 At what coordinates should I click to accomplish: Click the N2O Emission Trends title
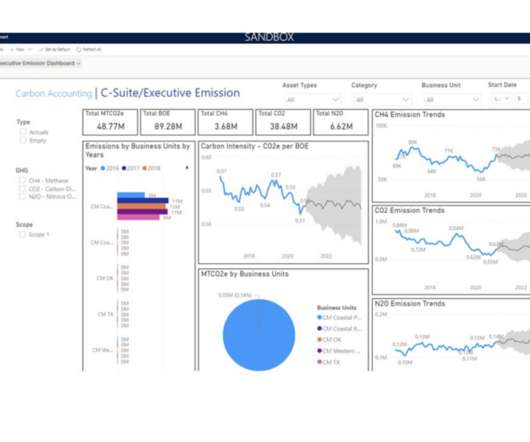[x=410, y=303]
